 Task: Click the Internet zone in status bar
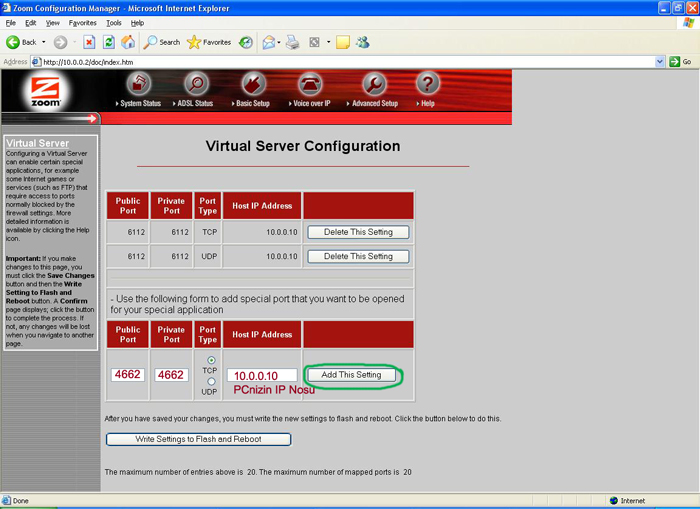pyautogui.click(x=627, y=501)
